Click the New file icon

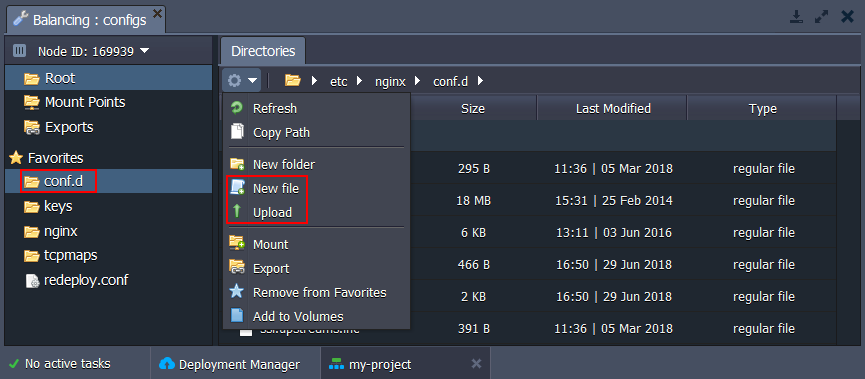(237, 188)
